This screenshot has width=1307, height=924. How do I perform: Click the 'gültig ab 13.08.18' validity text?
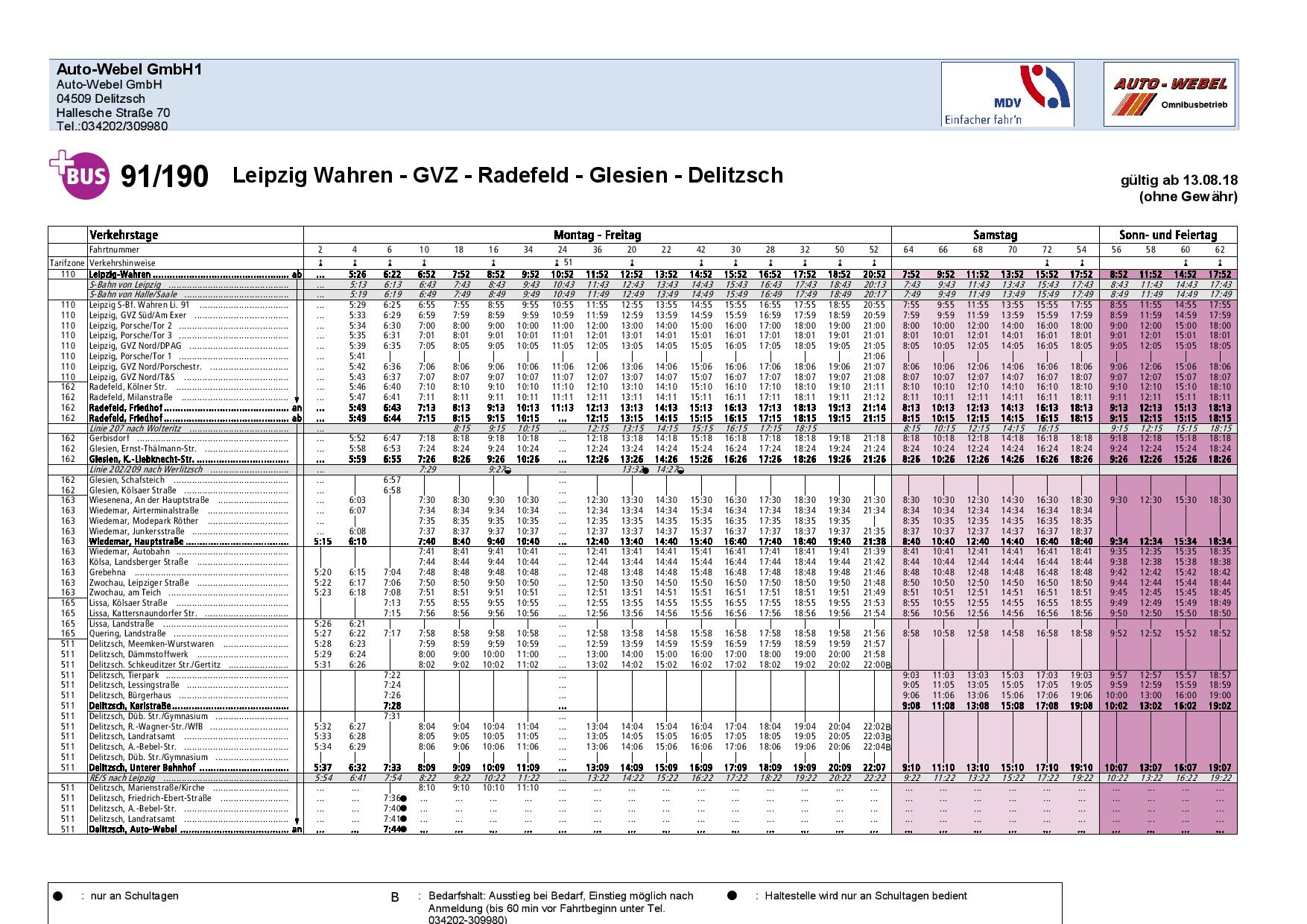[1179, 180]
